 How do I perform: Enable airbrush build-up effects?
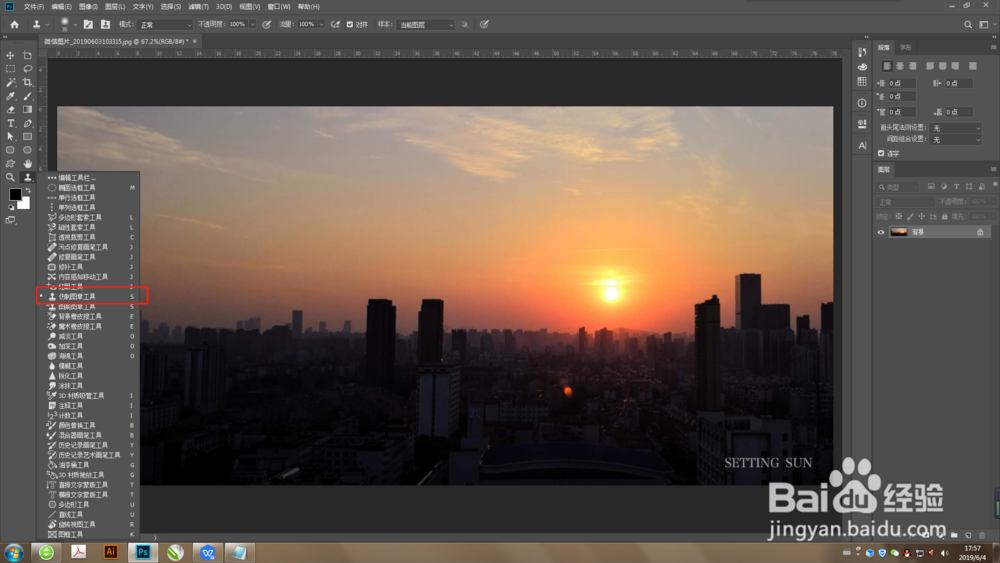[x=335, y=24]
